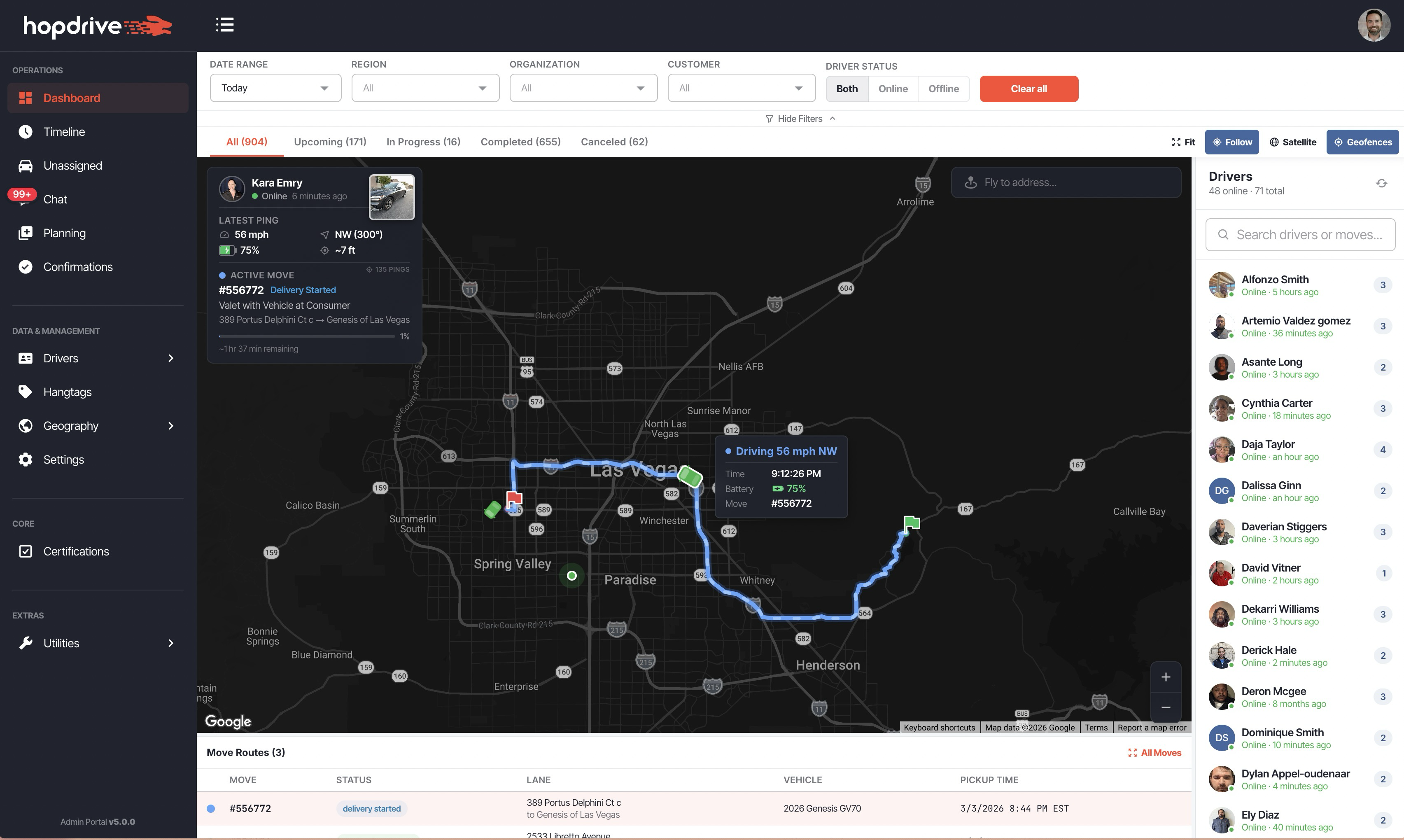Open the Date Range dropdown
1404x840 pixels.
(x=275, y=88)
